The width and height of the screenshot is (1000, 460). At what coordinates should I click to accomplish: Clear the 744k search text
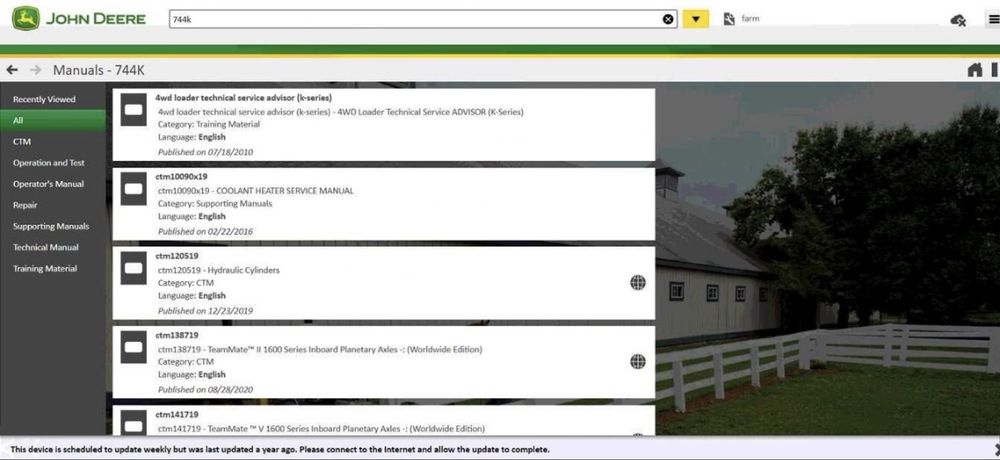point(668,19)
